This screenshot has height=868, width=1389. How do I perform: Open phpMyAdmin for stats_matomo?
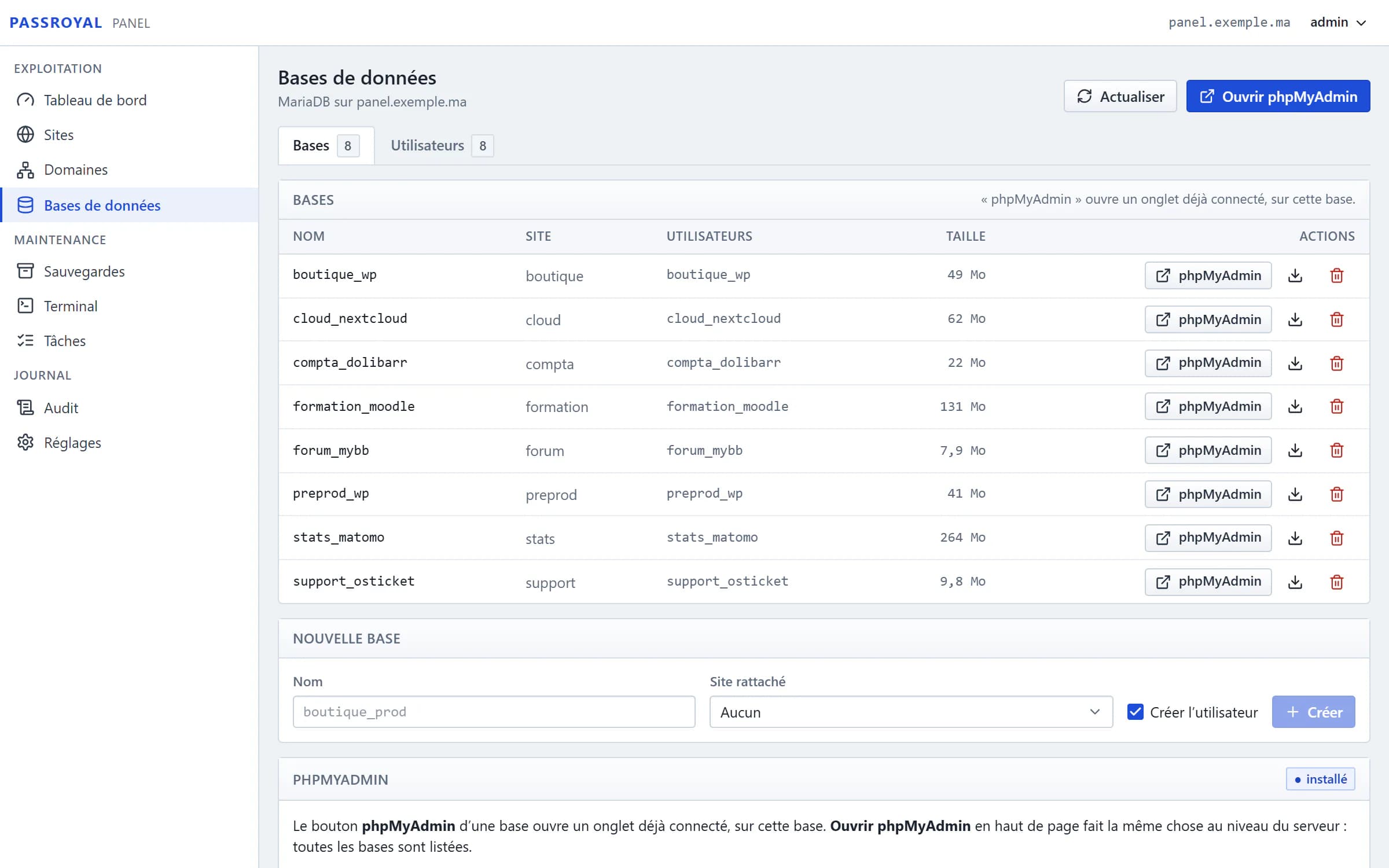click(1208, 538)
